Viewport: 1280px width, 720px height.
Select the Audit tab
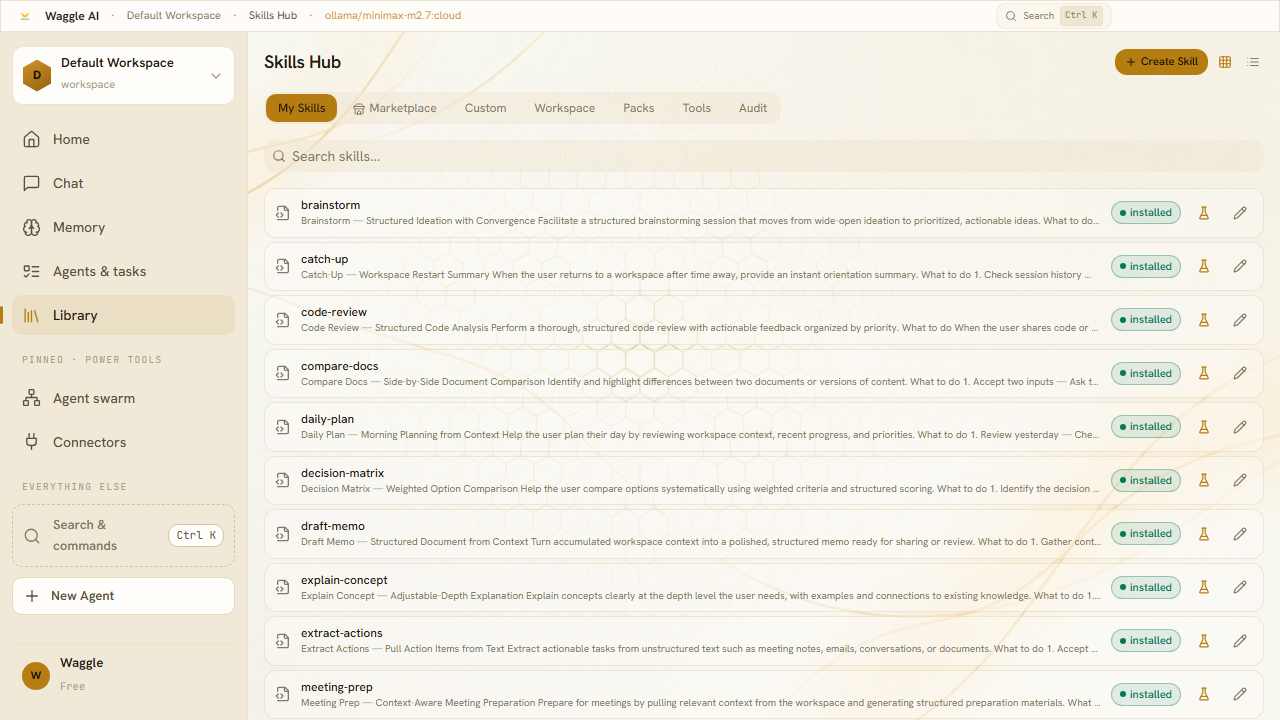753,108
